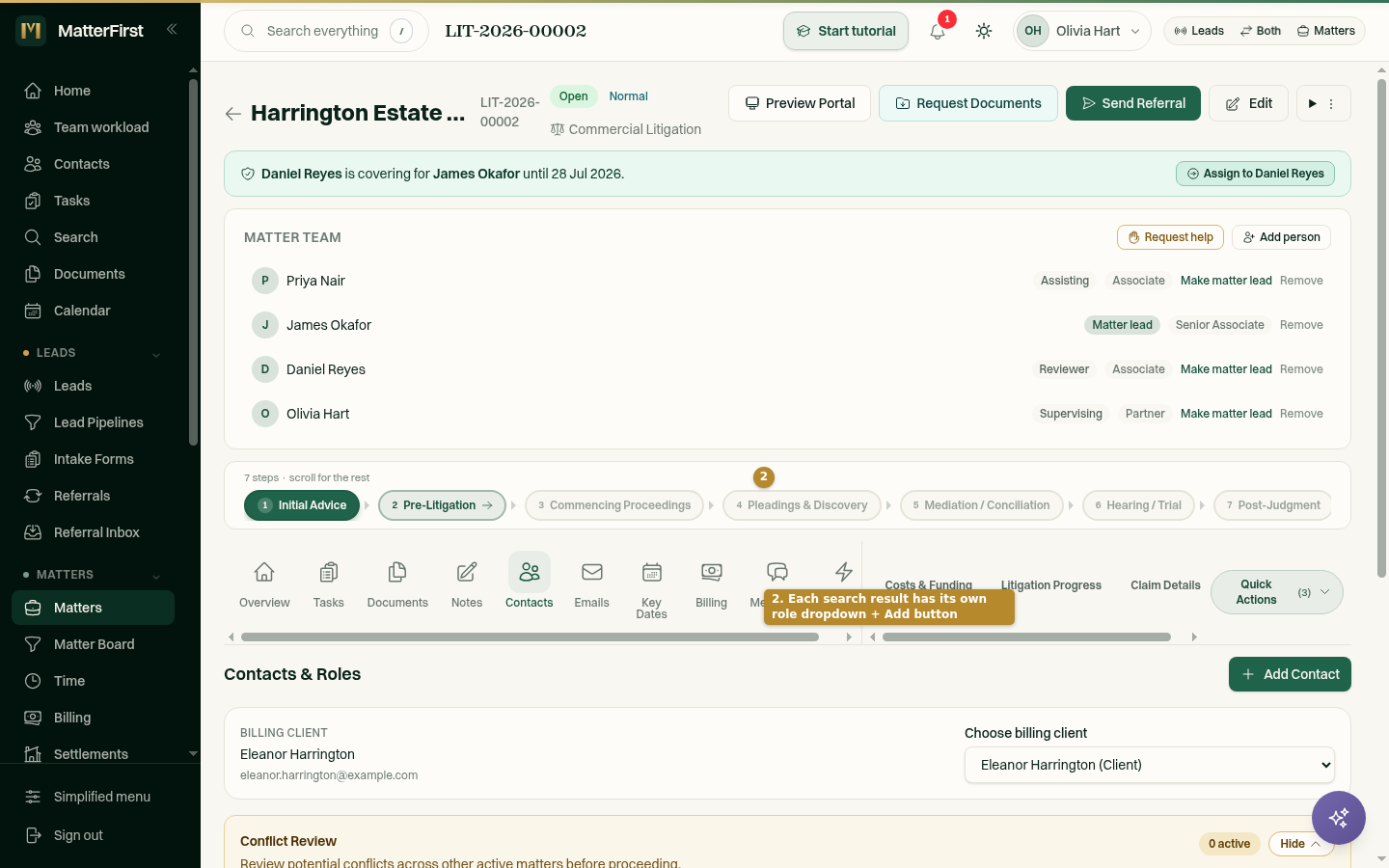Open Tasks from the sidebar
Viewport: 1389px width, 868px height.
click(x=94, y=201)
